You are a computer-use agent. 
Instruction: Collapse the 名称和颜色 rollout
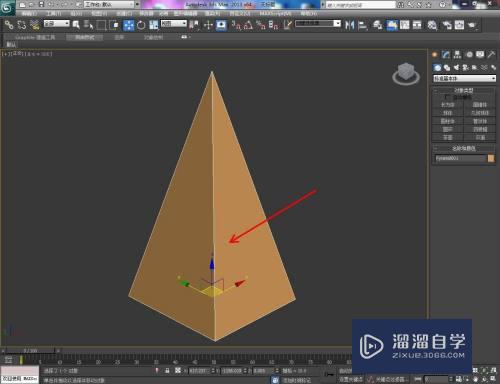tap(464, 148)
